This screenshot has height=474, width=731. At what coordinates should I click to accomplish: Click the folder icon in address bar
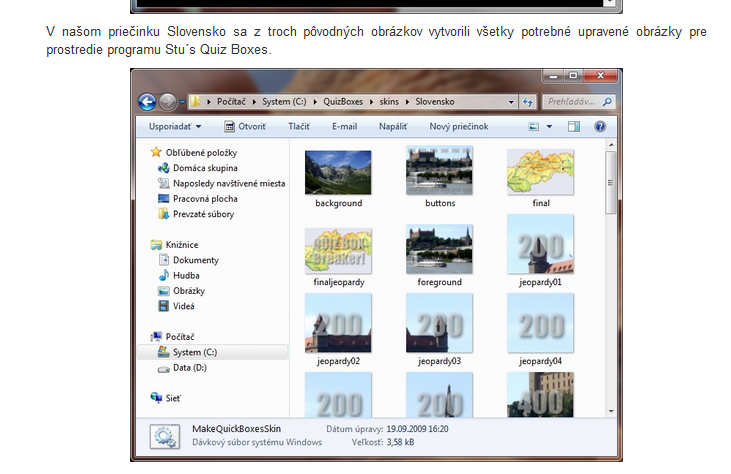[x=196, y=101]
